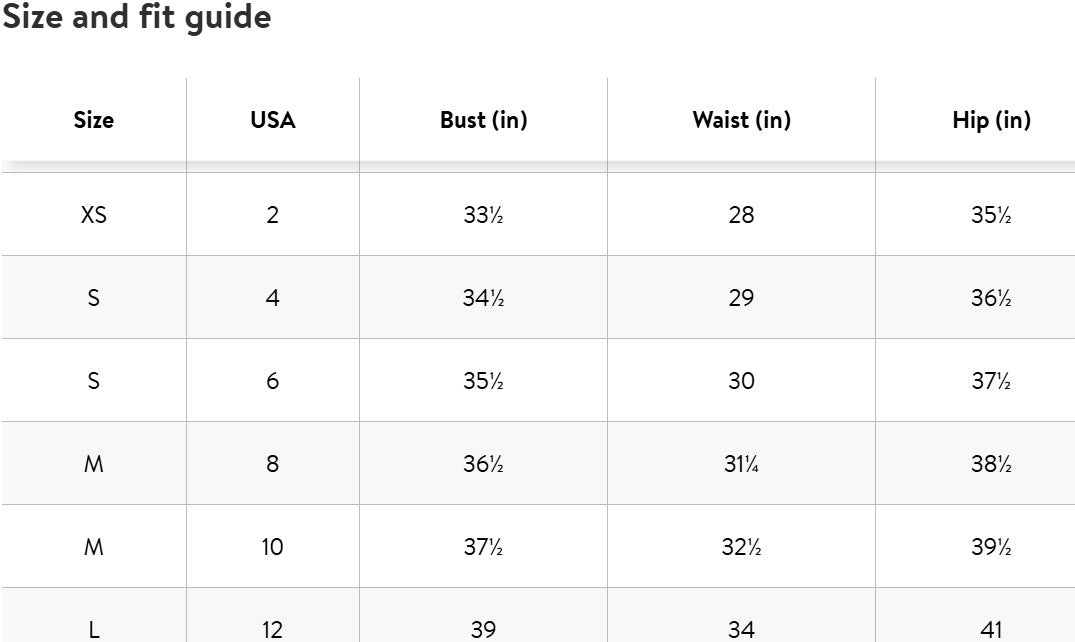The image size is (1075, 642).
Task: Click the 38½ hip measurement cell
Action: (x=991, y=464)
